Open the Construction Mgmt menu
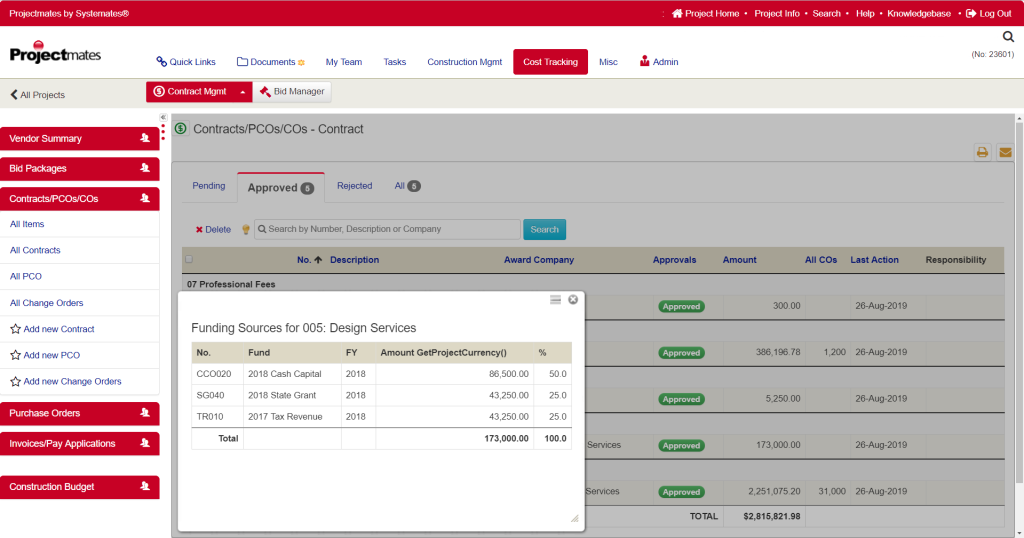Viewport: 1024px width, 538px height. (464, 62)
